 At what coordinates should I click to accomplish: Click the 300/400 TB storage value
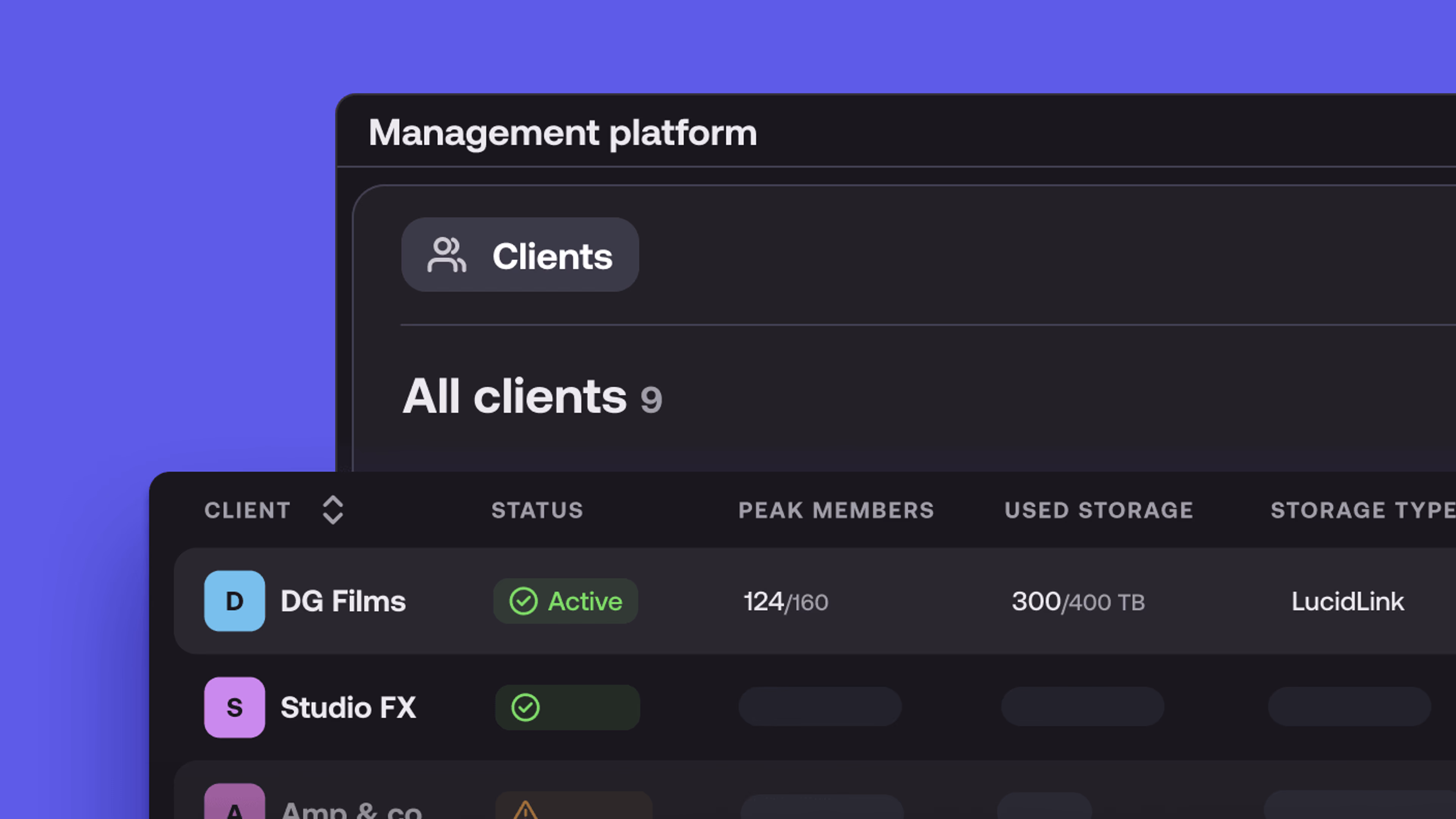coord(1078,601)
